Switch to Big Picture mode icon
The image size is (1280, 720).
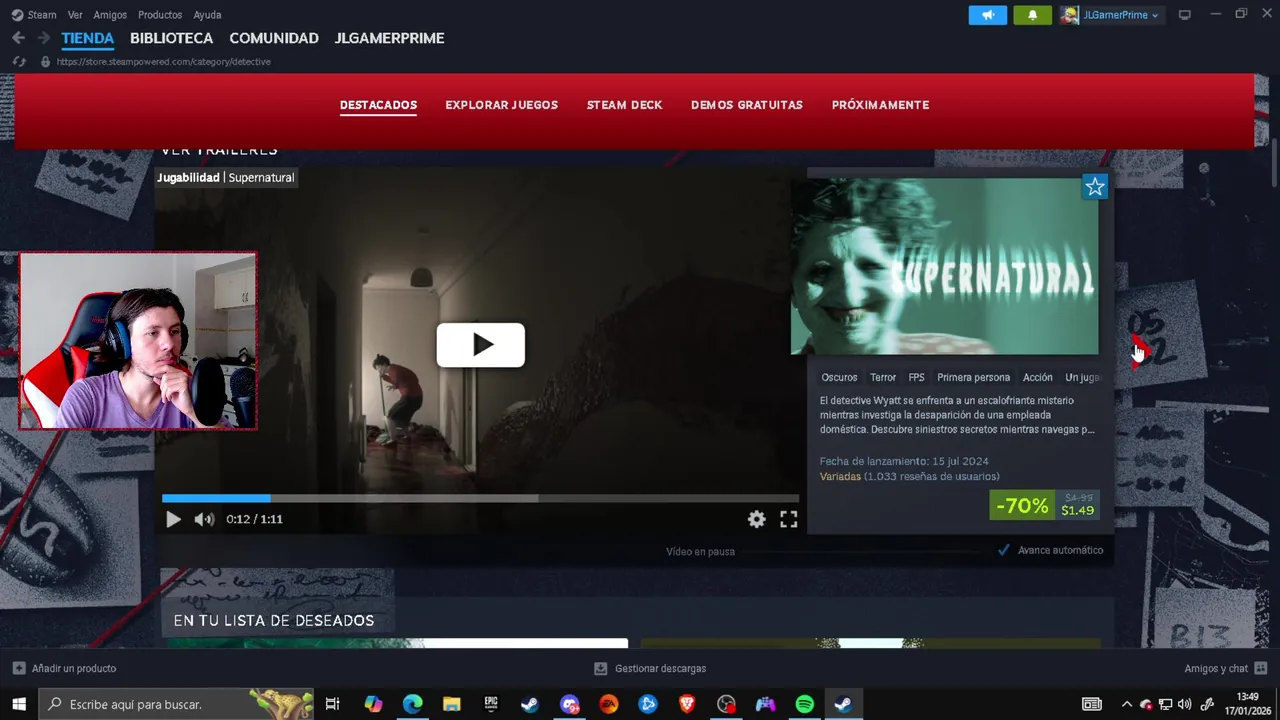[1185, 15]
